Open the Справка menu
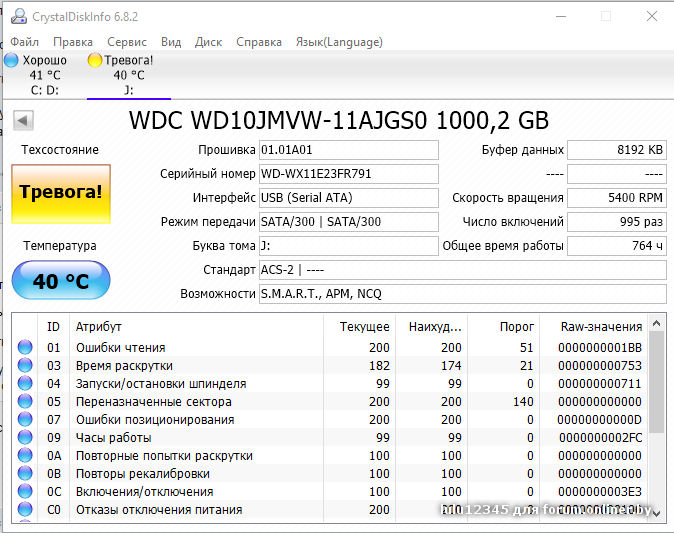This screenshot has width=674, height=533. pos(259,42)
